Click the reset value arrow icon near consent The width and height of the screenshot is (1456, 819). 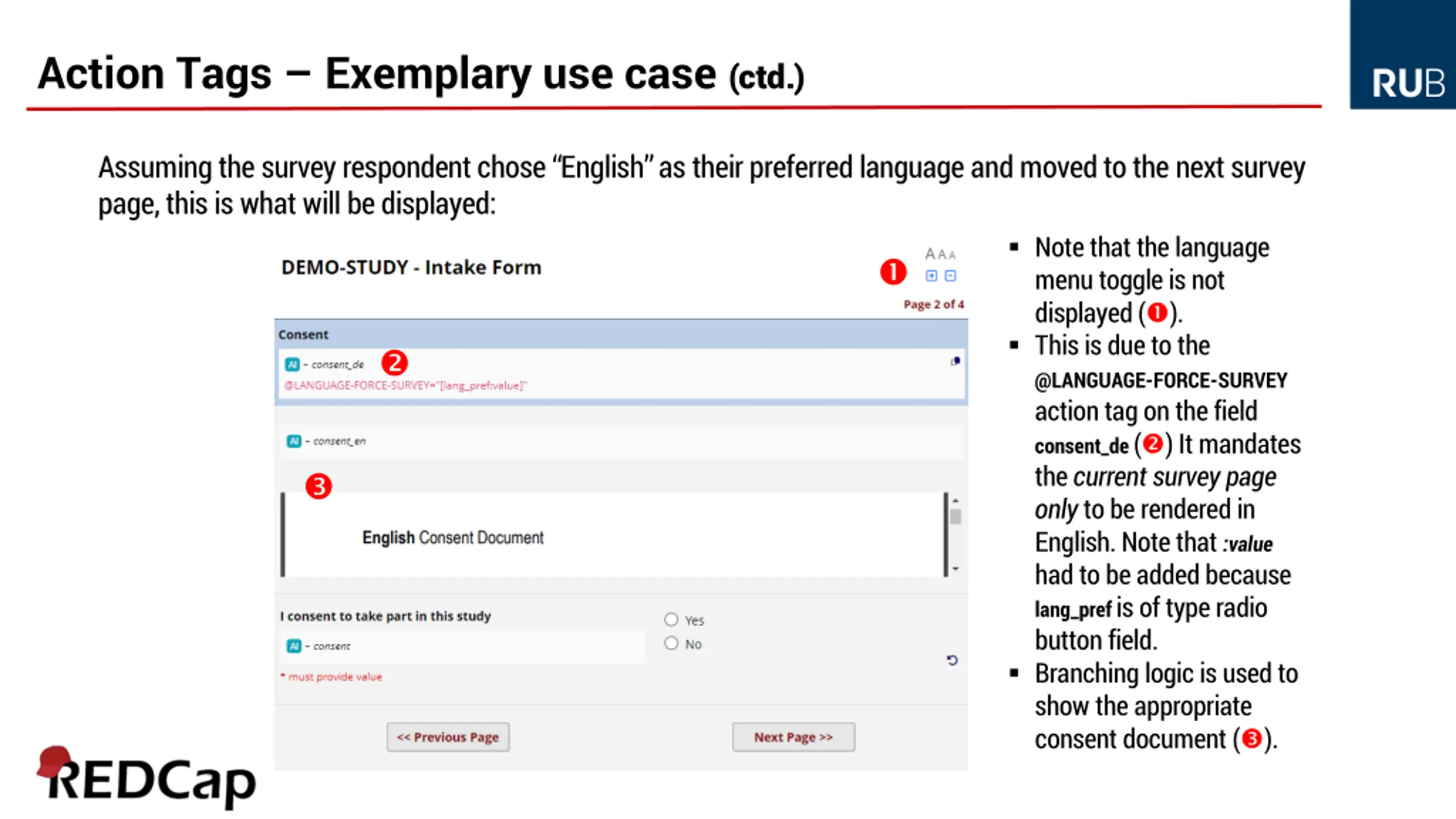(952, 660)
